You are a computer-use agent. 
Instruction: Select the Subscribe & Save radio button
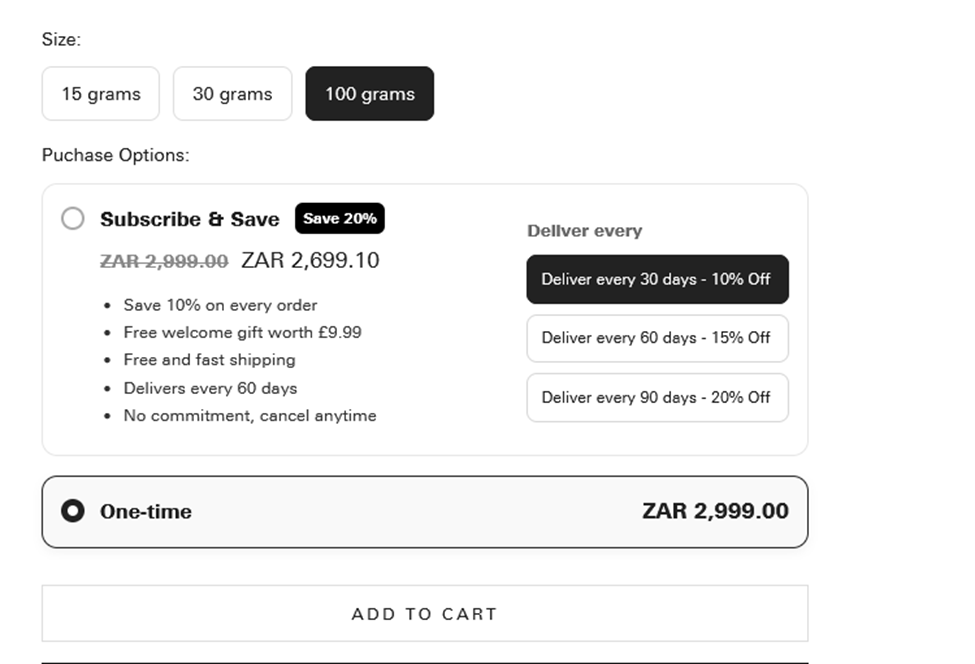pos(71,218)
